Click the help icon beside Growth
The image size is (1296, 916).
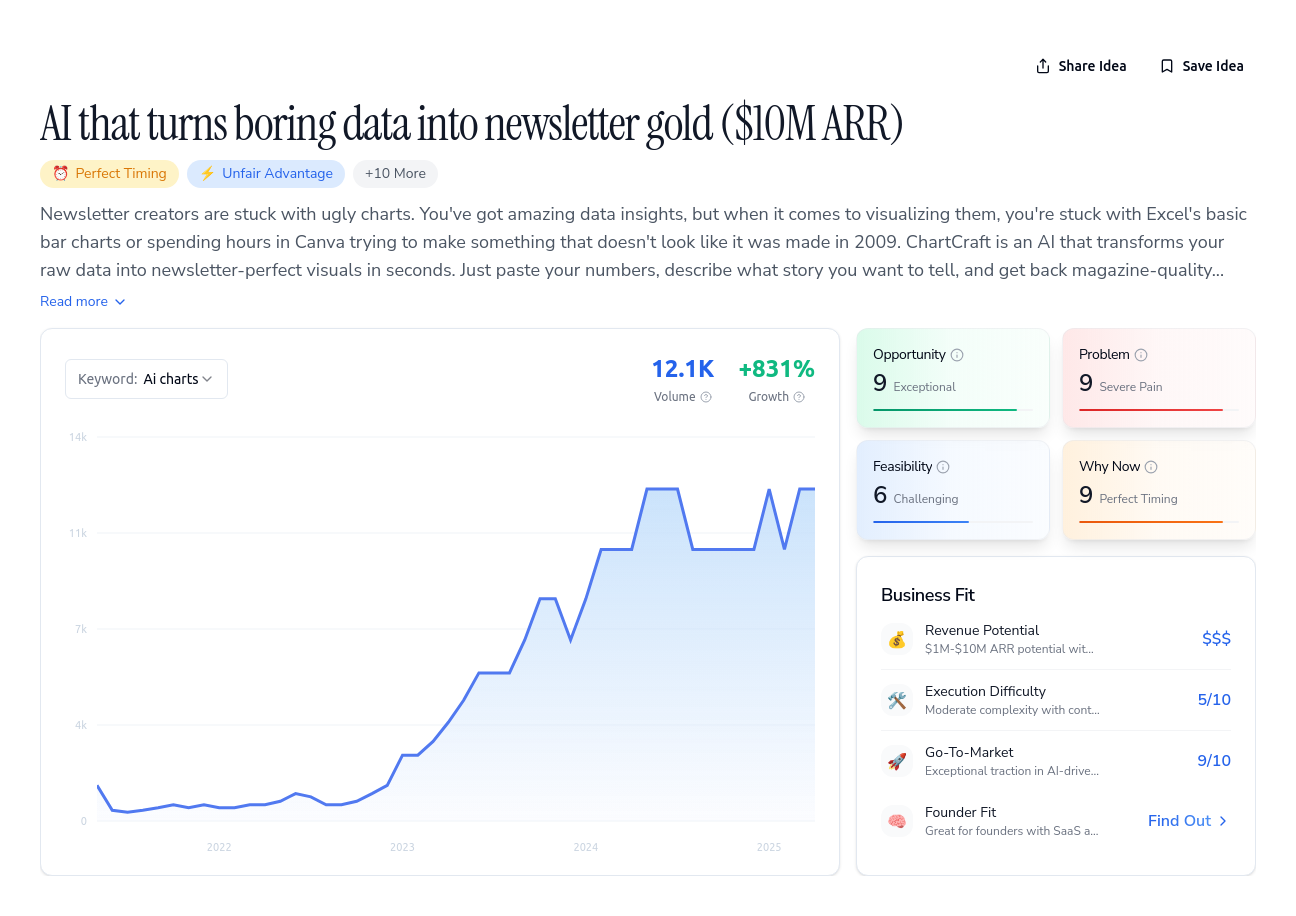tap(799, 397)
